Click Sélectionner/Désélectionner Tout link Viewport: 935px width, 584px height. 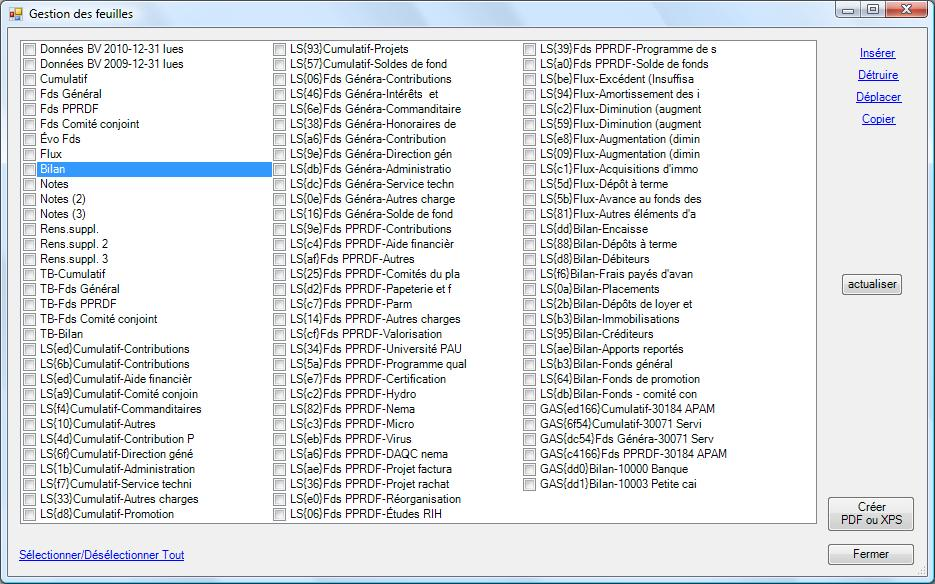pos(101,555)
